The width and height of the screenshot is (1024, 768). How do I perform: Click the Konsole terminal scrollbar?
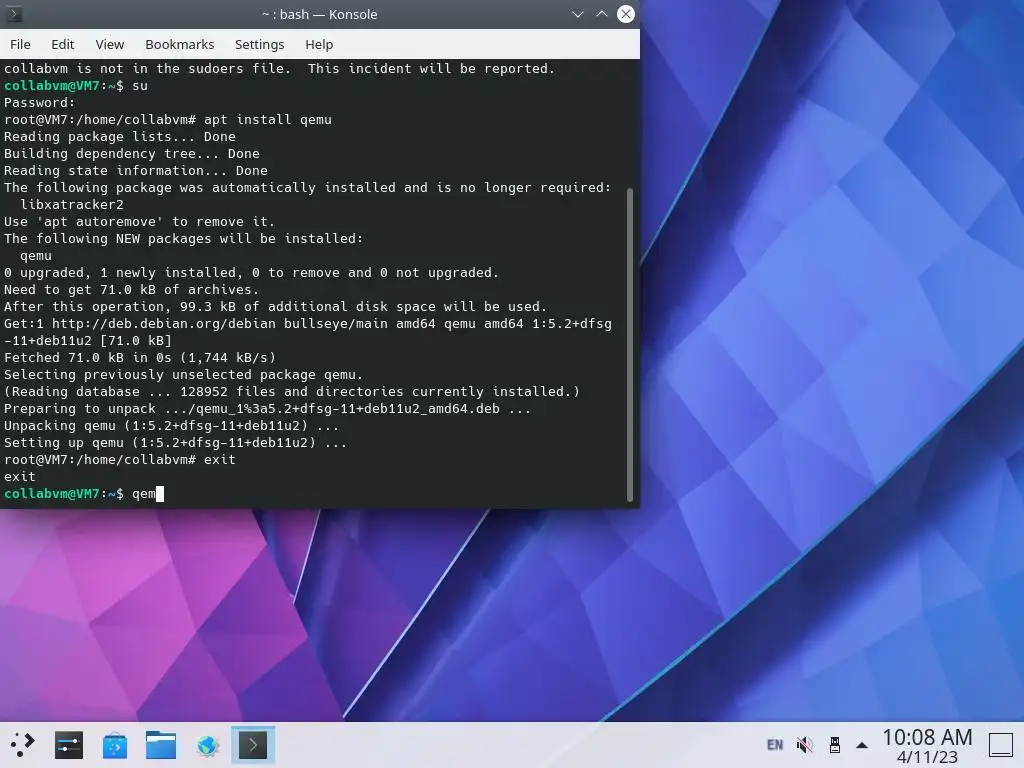tap(630, 345)
